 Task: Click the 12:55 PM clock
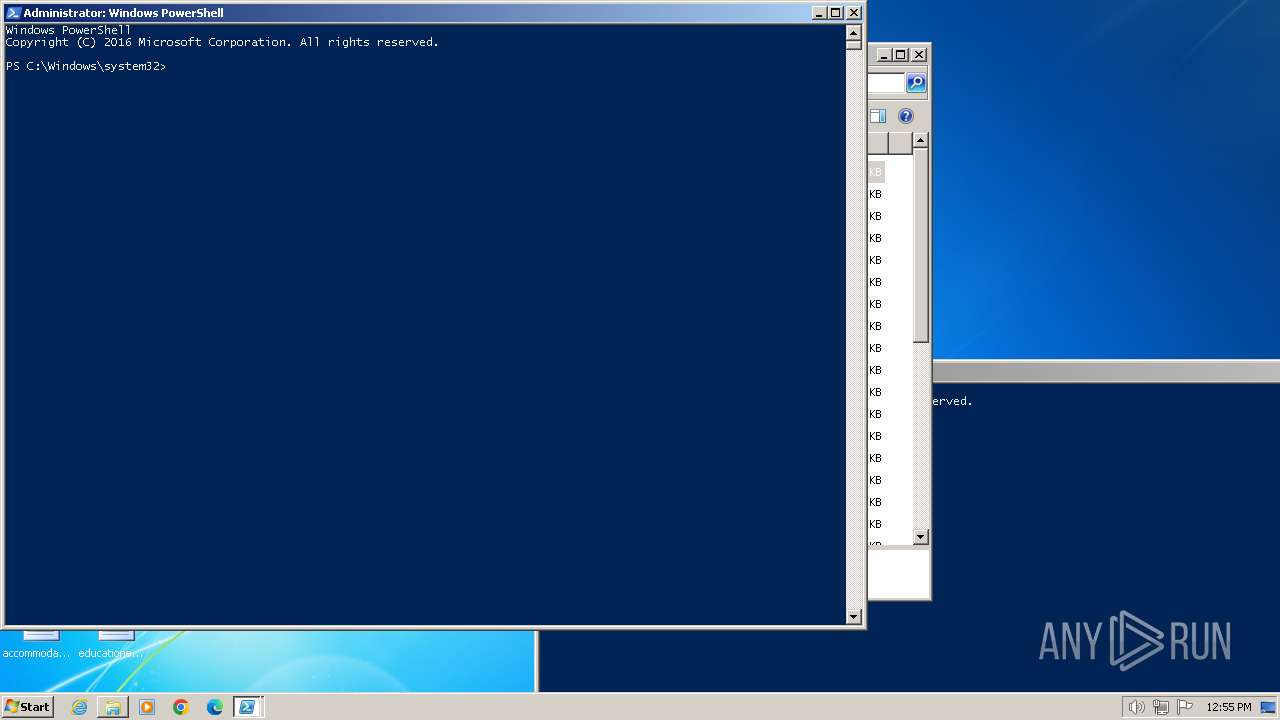[x=1228, y=707]
